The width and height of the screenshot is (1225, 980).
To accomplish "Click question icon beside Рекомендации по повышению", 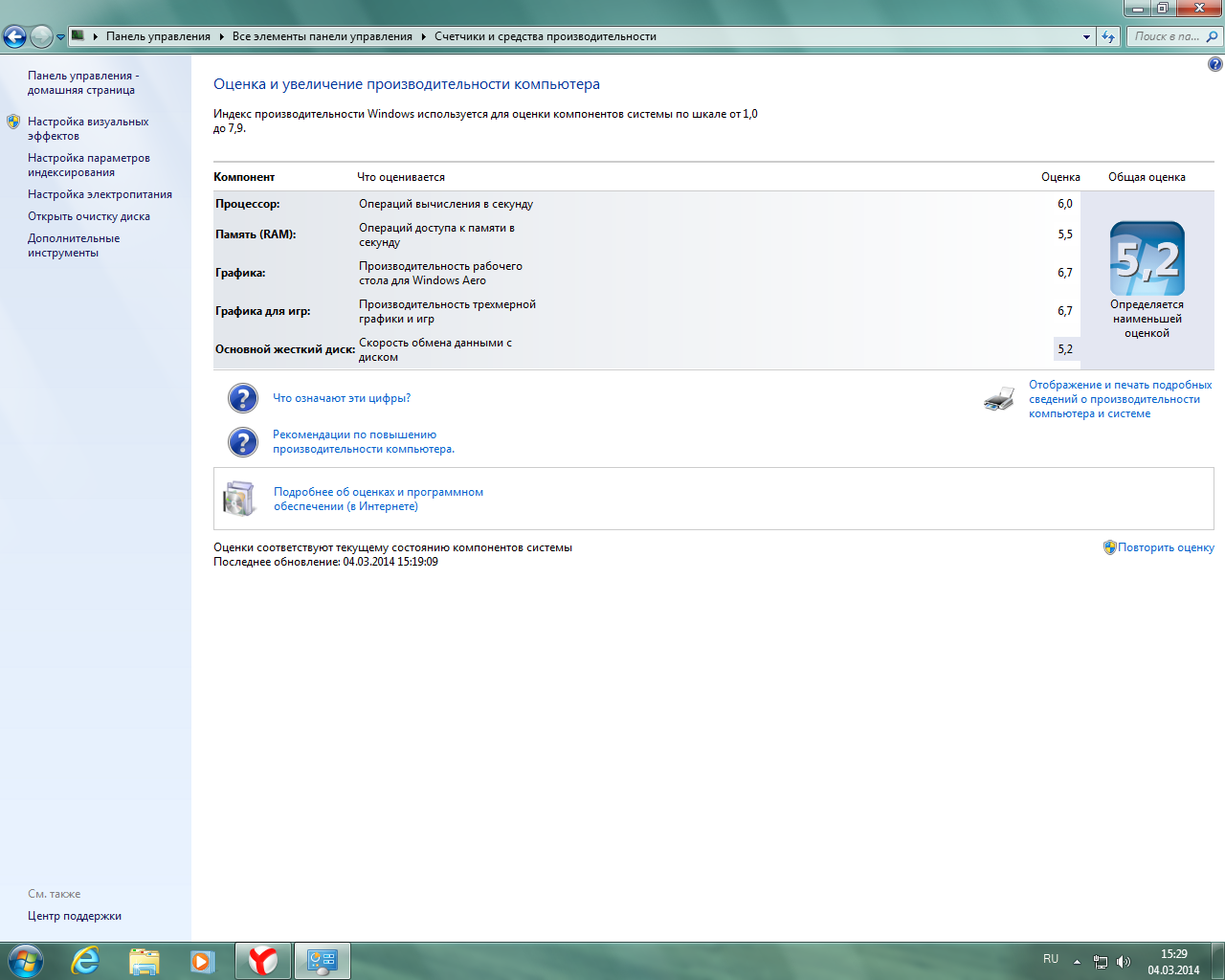I will (243, 442).
